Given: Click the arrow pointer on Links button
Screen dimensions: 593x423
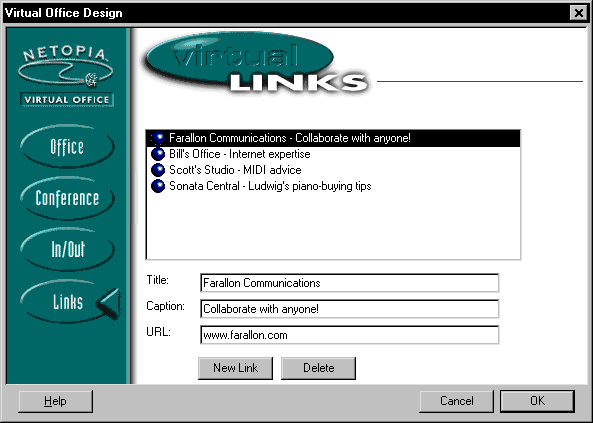Looking at the screenshot, I should [x=109, y=303].
